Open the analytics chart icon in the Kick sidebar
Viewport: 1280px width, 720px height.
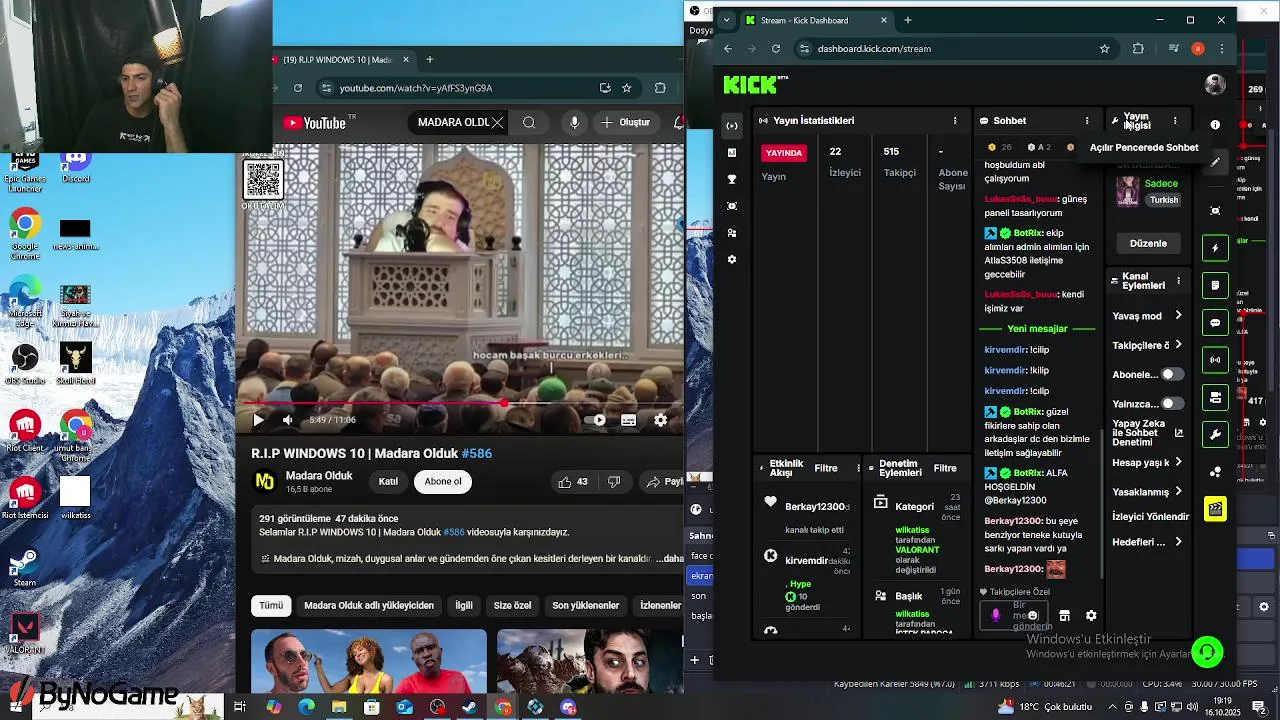[x=732, y=152]
